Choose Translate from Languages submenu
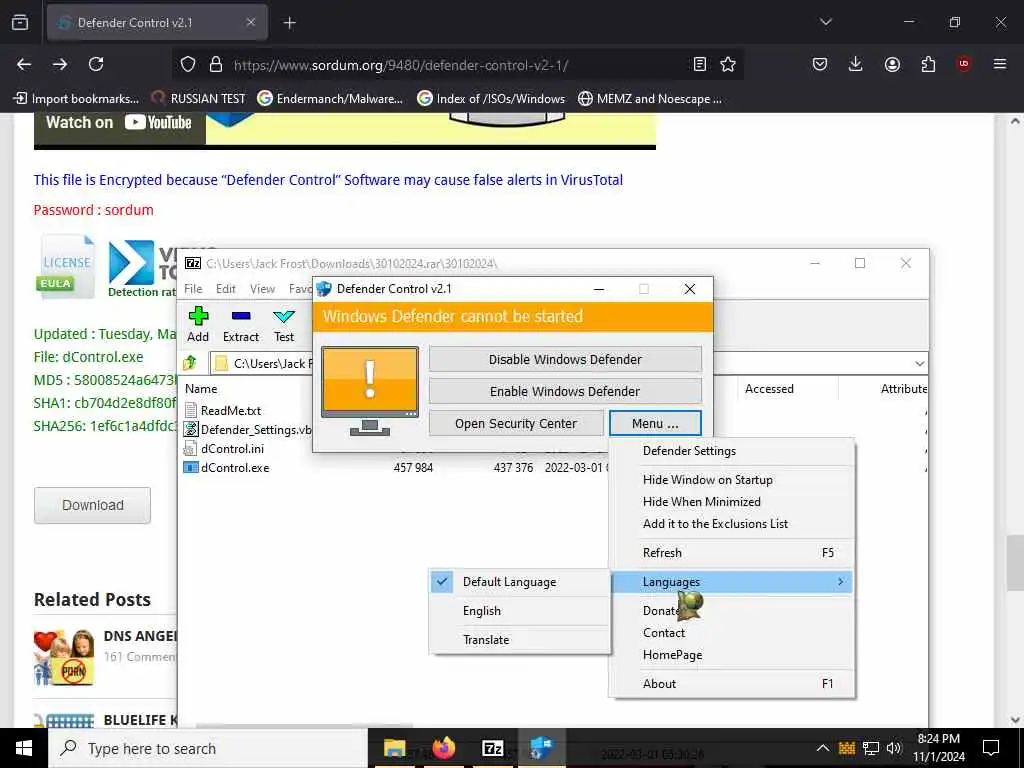The width and height of the screenshot is (1024, 768). pos(520,640)
